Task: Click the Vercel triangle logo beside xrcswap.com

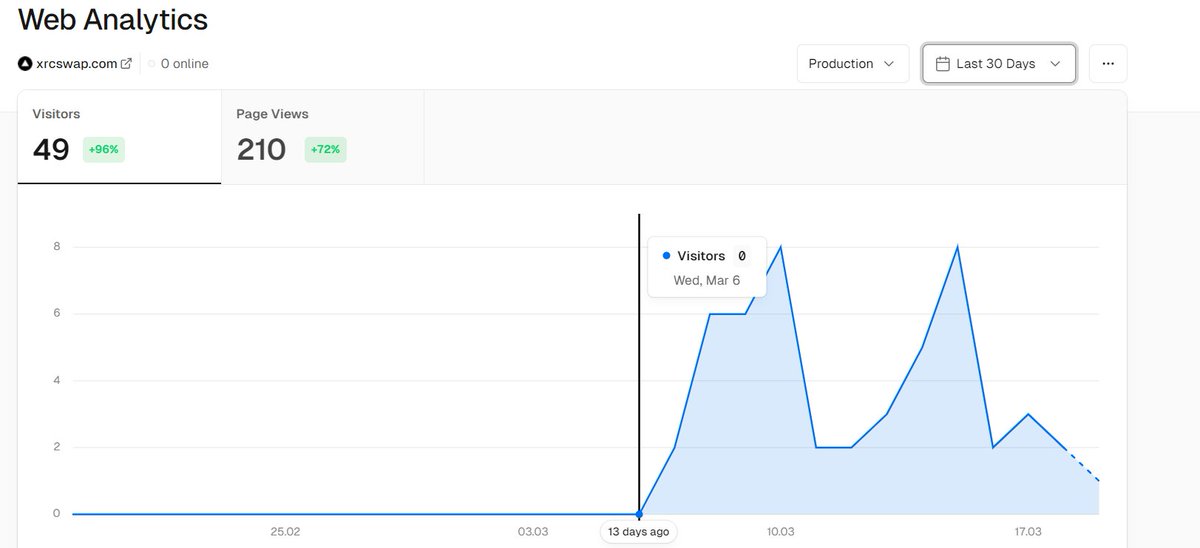Action: [25, 64]
